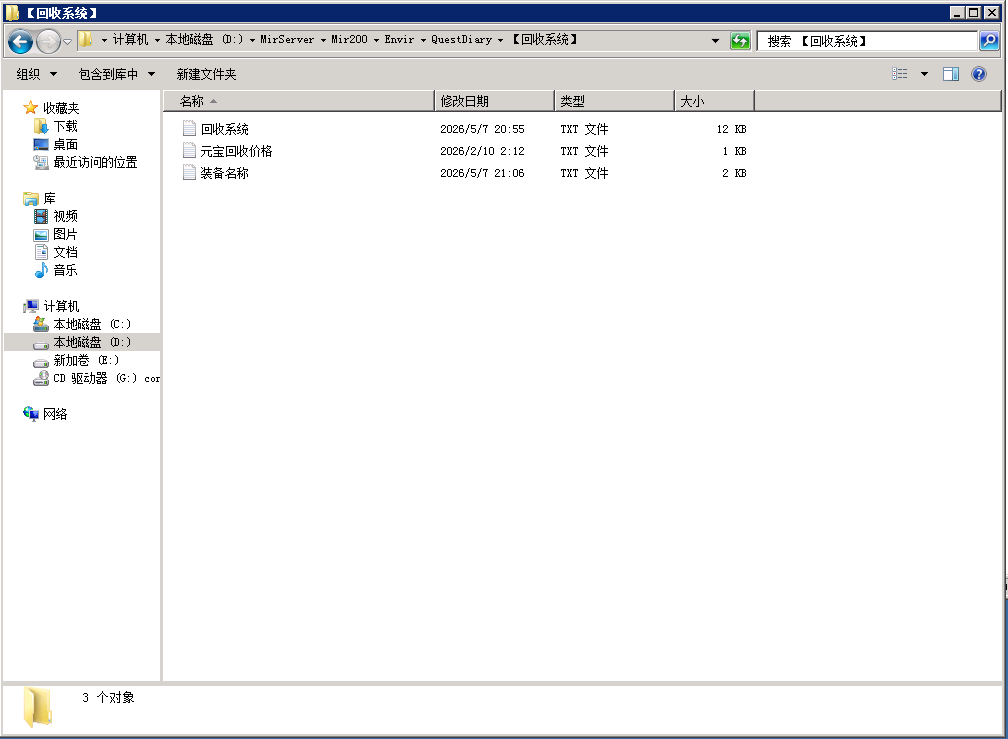This screenshot has width=1008, height=739.
Task: Click the CD 驱动器 (G:) disc icon
Action: (40, 378)
